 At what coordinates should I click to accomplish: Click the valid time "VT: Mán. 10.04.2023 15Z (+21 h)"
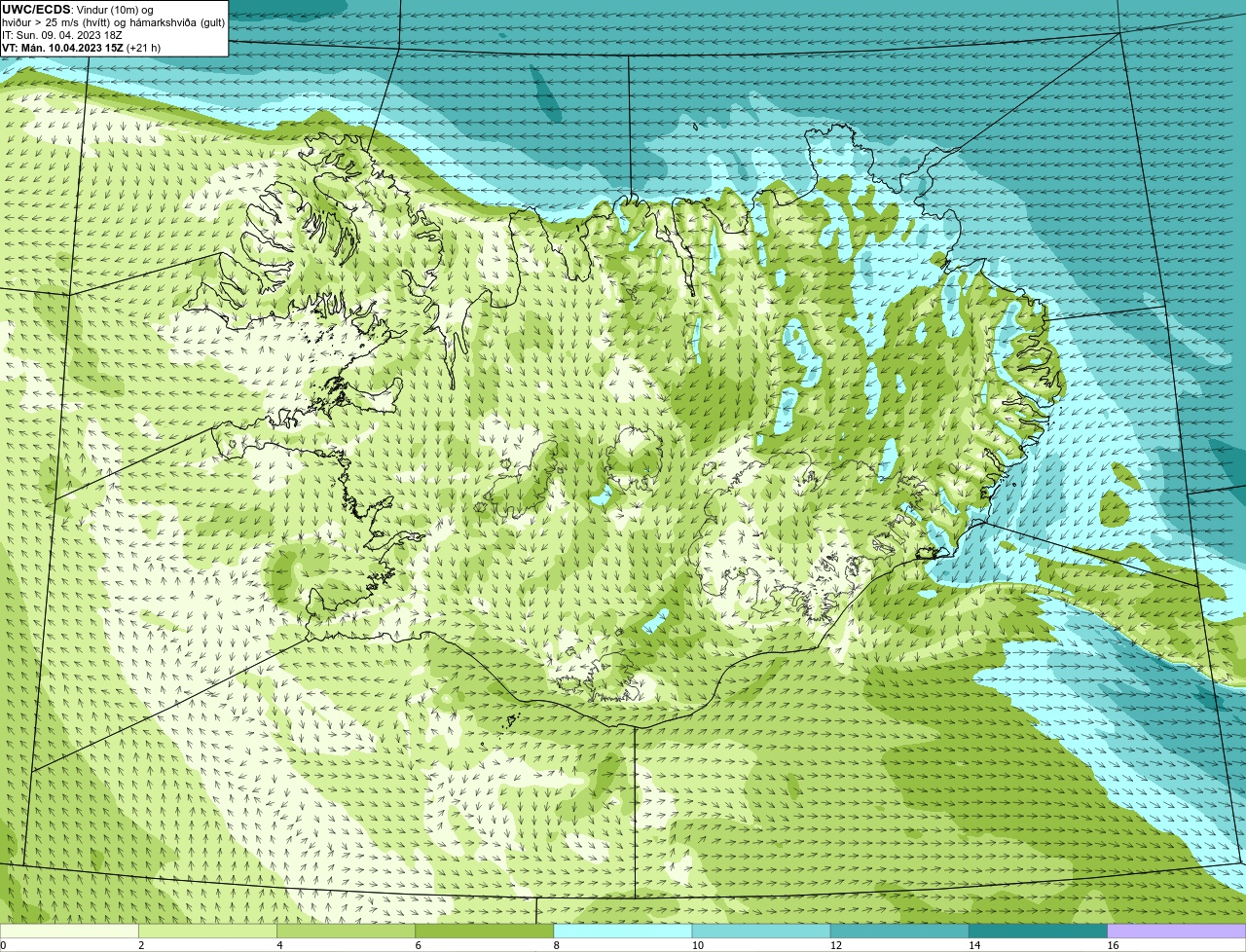(x=82, y=48)
